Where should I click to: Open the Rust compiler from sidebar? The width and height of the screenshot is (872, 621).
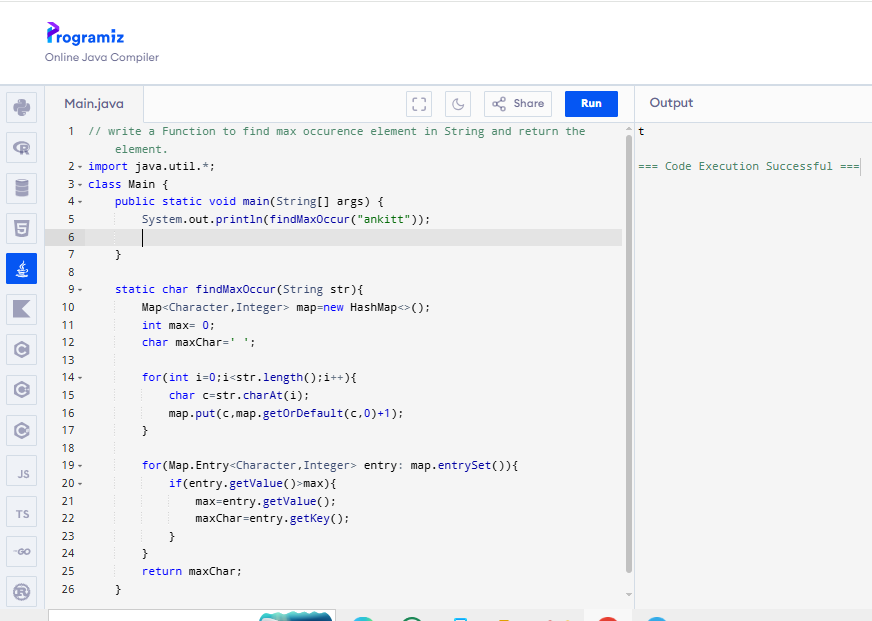click(x=22, y=592)
